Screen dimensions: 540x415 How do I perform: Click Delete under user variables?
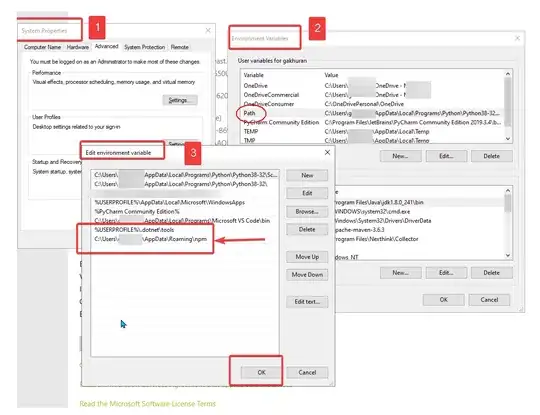[491, 156]
